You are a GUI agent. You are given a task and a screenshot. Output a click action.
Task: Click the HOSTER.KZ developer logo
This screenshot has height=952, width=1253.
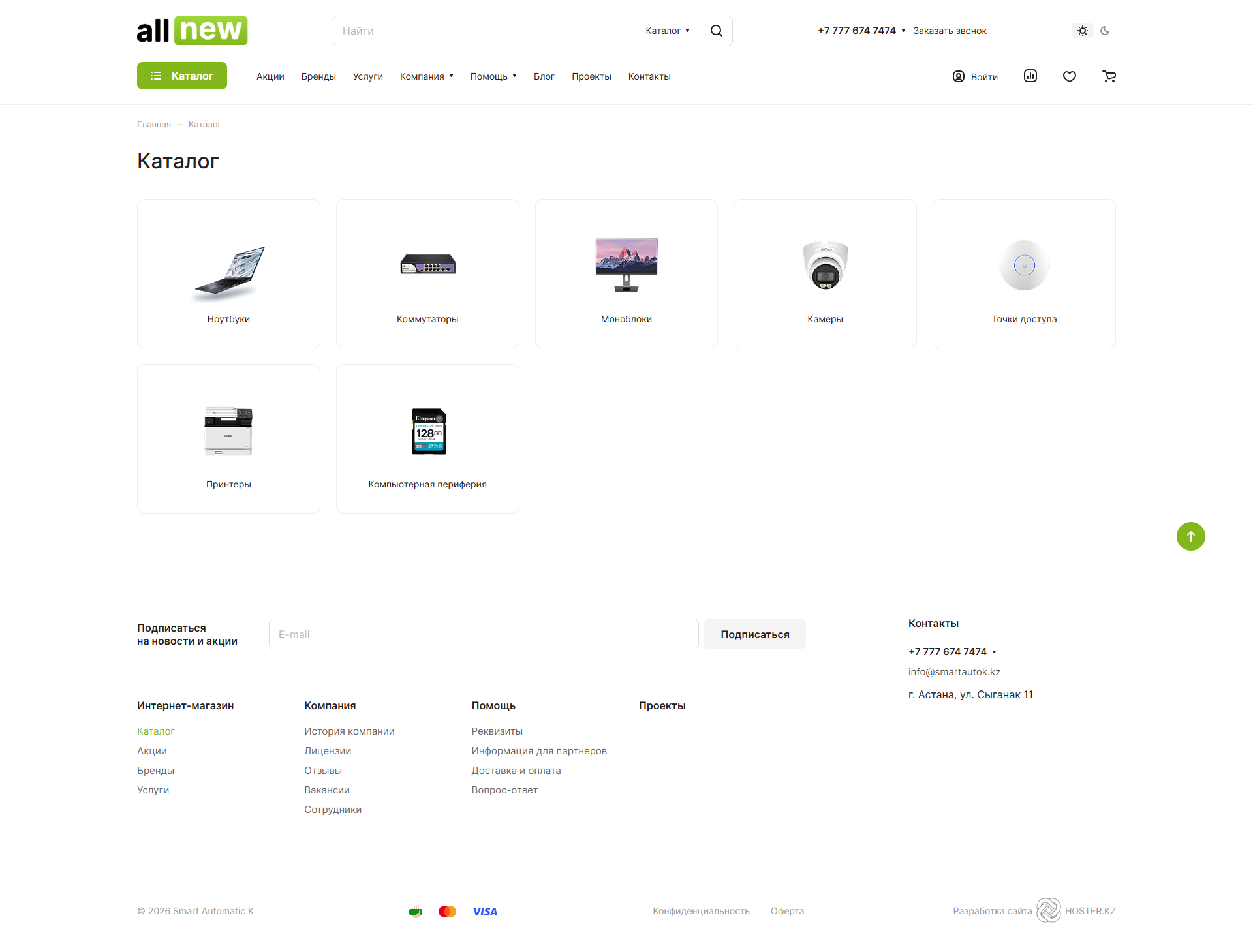[x=1049, y=910]
